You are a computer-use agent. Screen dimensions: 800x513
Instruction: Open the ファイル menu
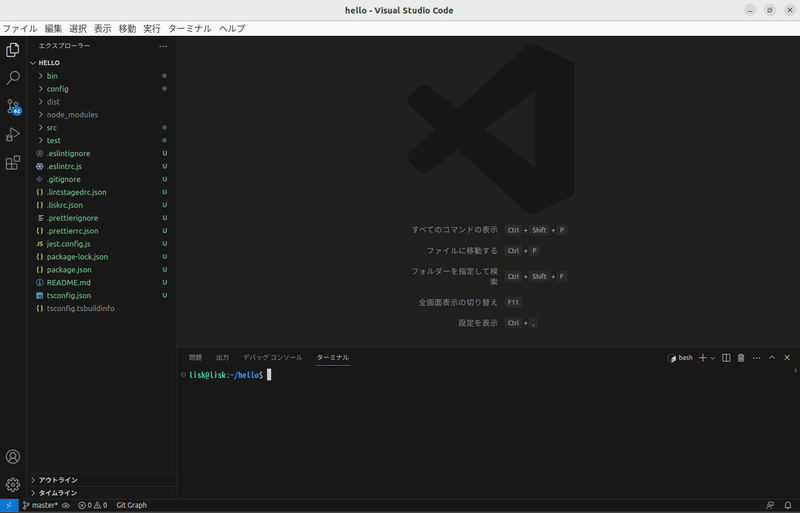[x=20, y=29]
